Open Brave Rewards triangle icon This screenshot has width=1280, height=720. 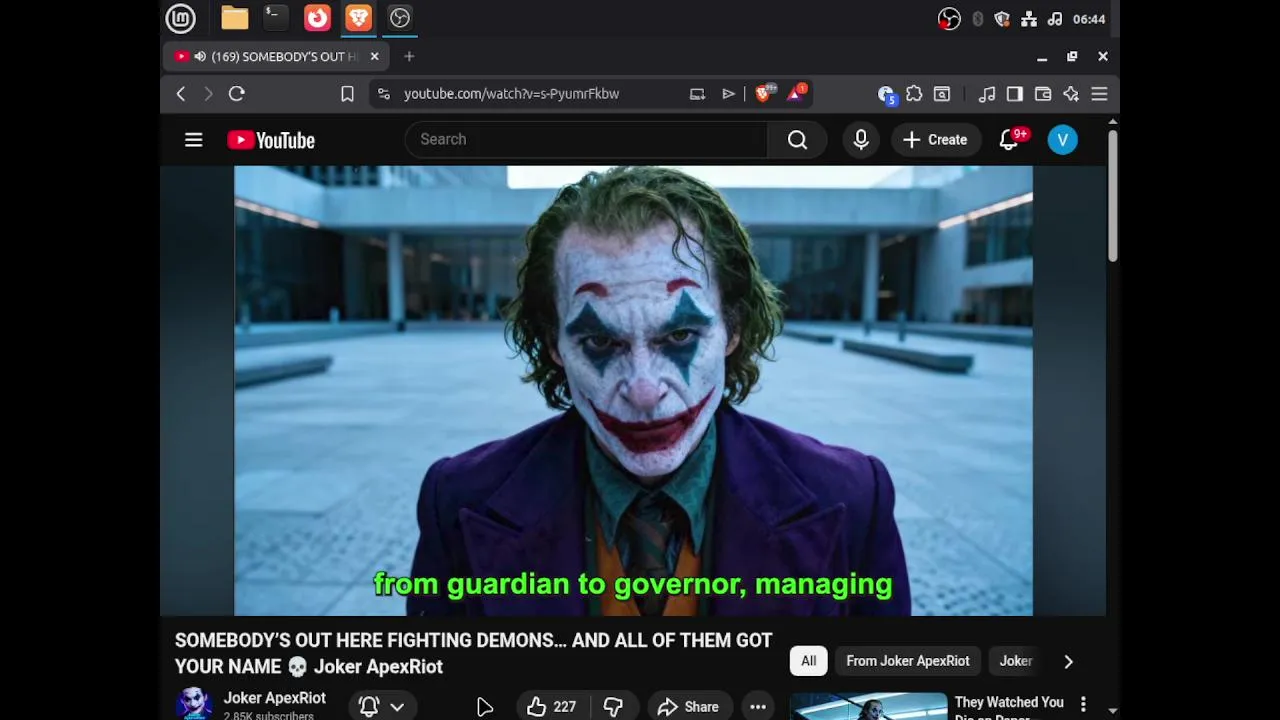(797, 94)
